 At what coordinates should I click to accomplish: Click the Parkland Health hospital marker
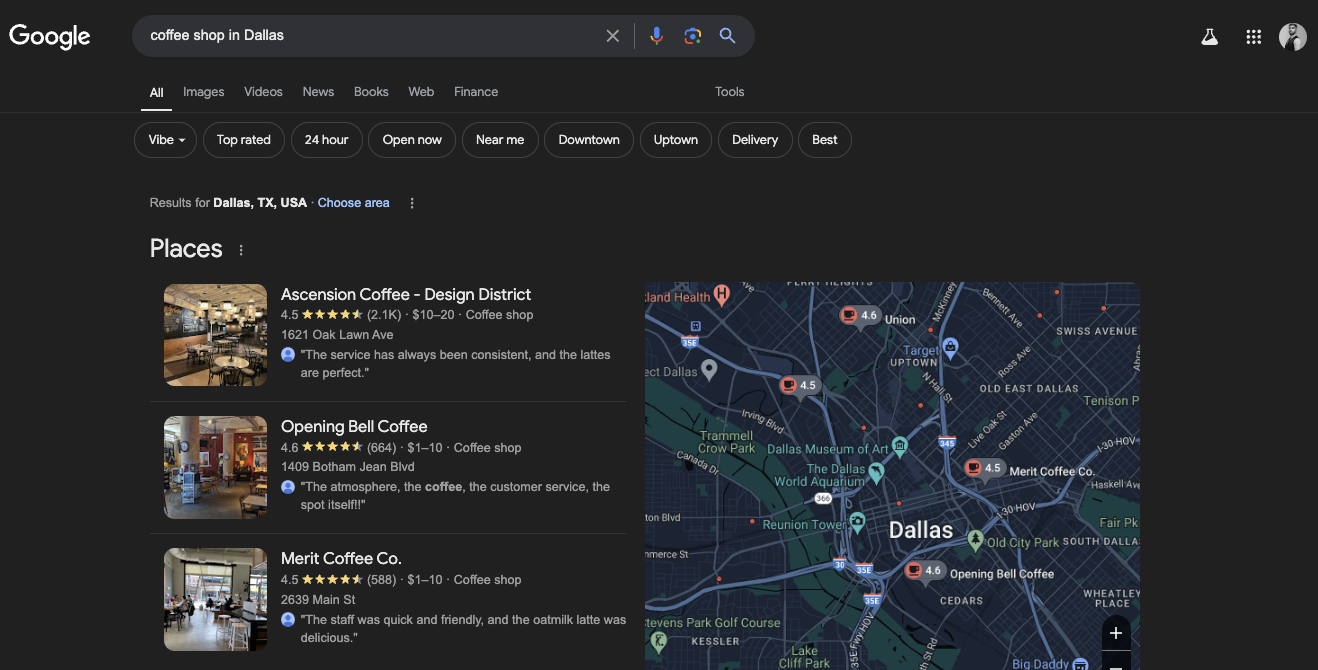(x=721, y=293)
